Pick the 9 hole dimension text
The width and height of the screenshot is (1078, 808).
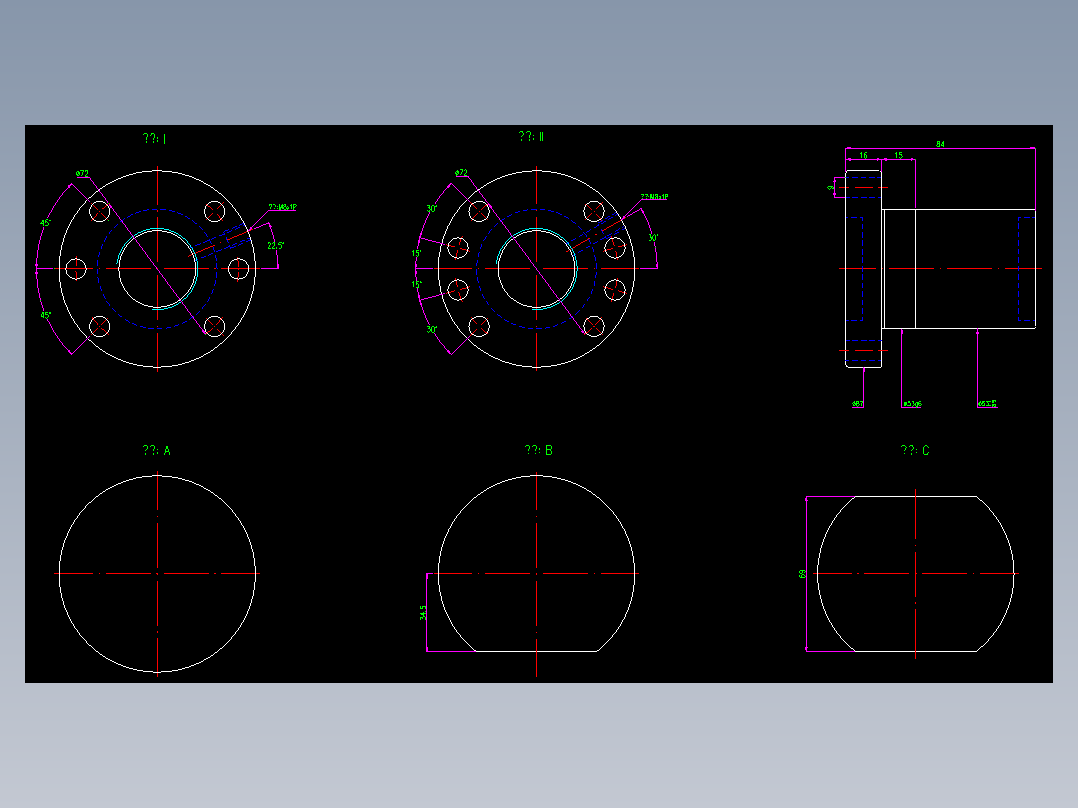point(831,187)
